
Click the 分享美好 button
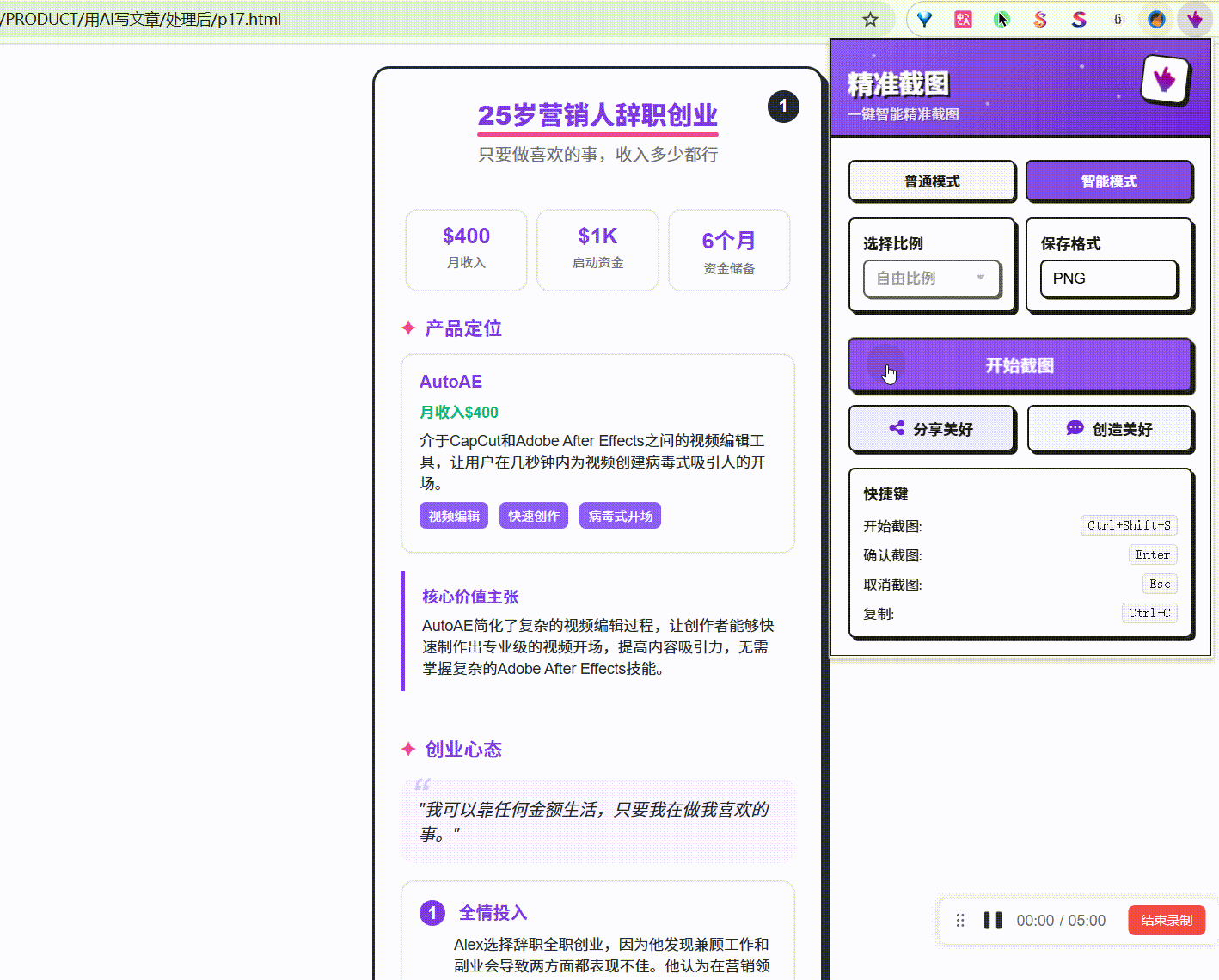(932, 429)
